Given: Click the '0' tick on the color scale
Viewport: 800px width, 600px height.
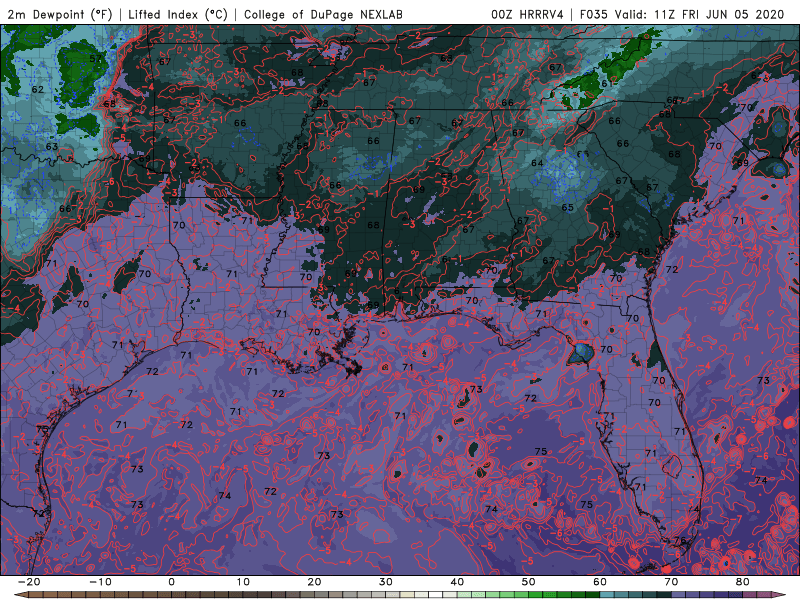Looking at the screenshot, I should (171, 582).
